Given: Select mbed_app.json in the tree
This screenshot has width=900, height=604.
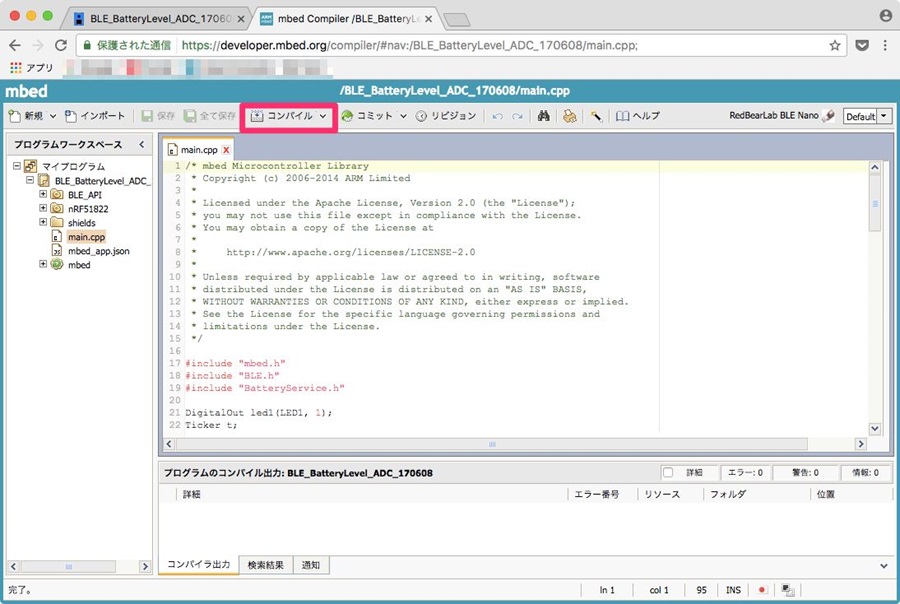Looking at the screenshot, I should click(99, 251).
